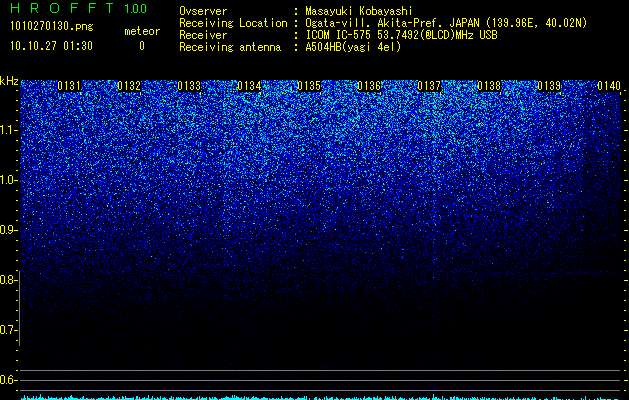Click the 1.1 frequency axis label
Viewport: 629px width, 400px height.
(x=8, y=130)
